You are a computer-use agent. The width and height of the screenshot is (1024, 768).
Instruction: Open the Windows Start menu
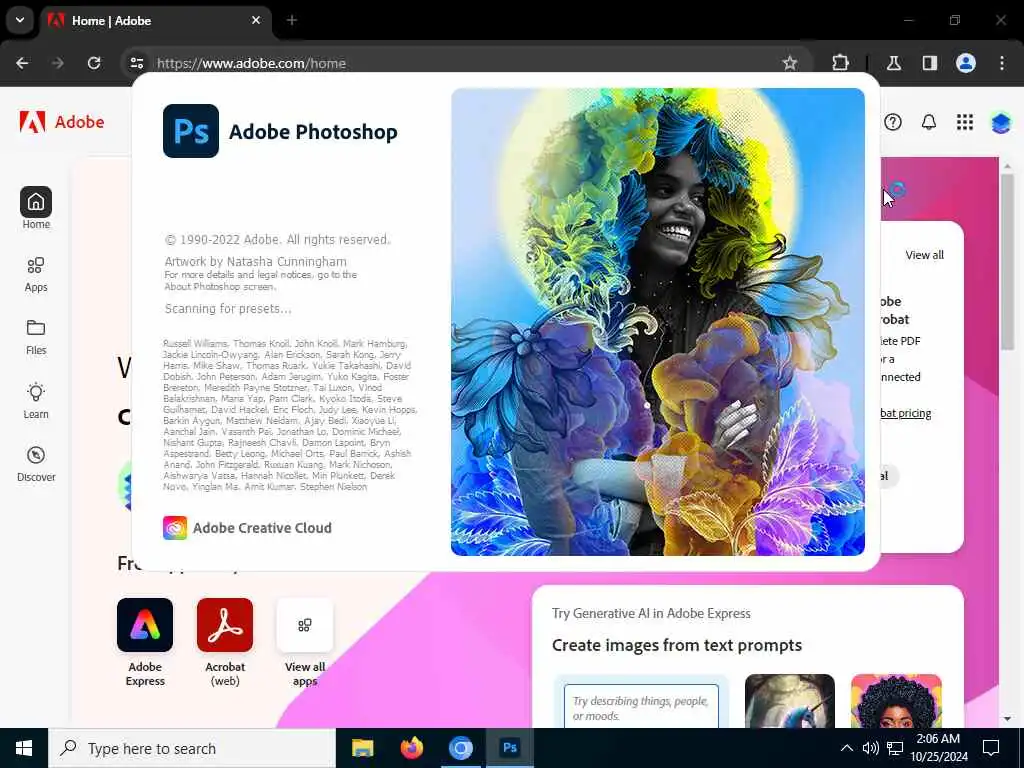[24, 748]
